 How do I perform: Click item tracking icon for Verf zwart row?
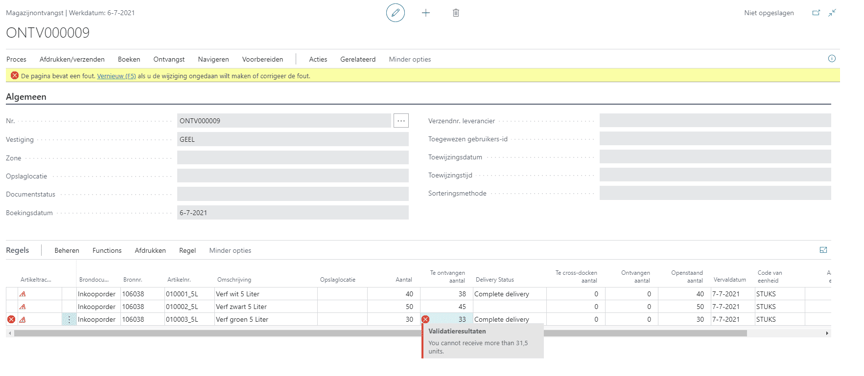point(23,307)
